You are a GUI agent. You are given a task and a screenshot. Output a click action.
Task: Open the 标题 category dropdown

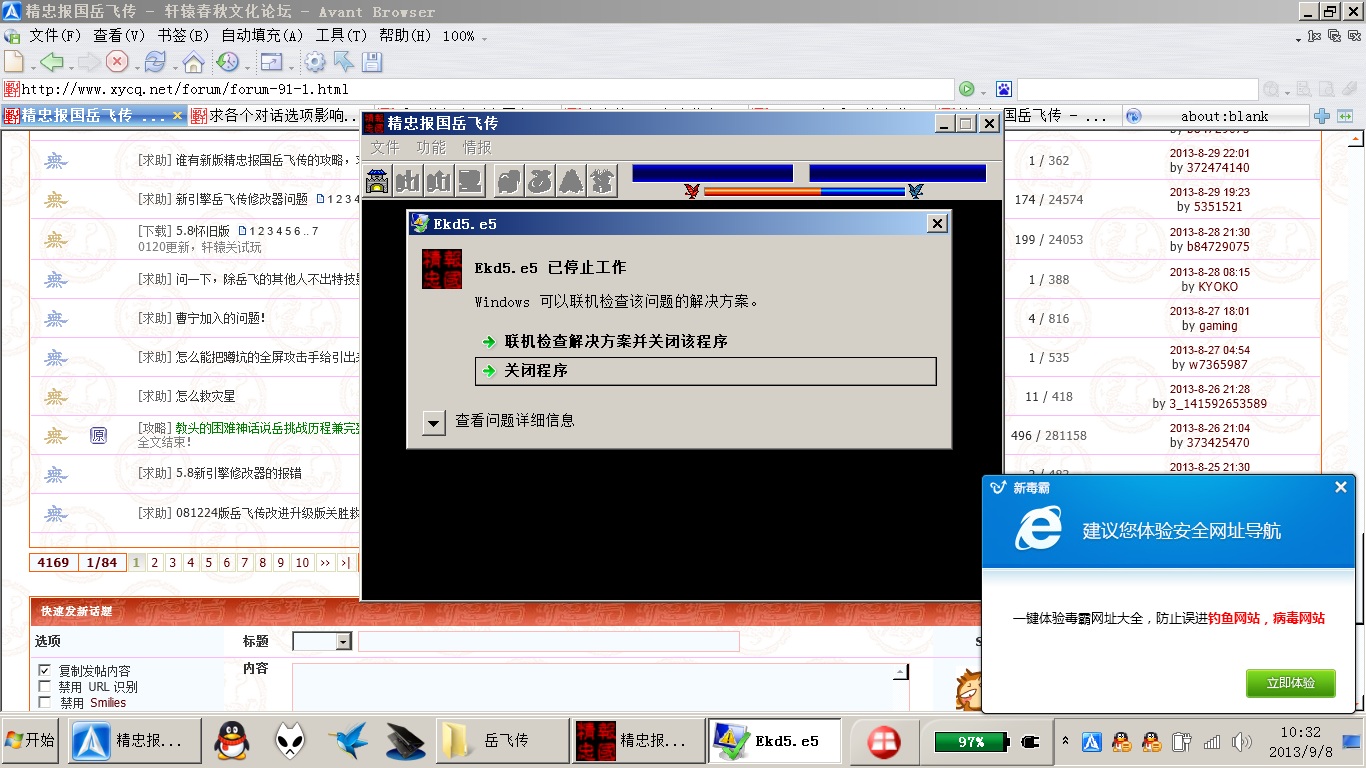tap(322, 642)
